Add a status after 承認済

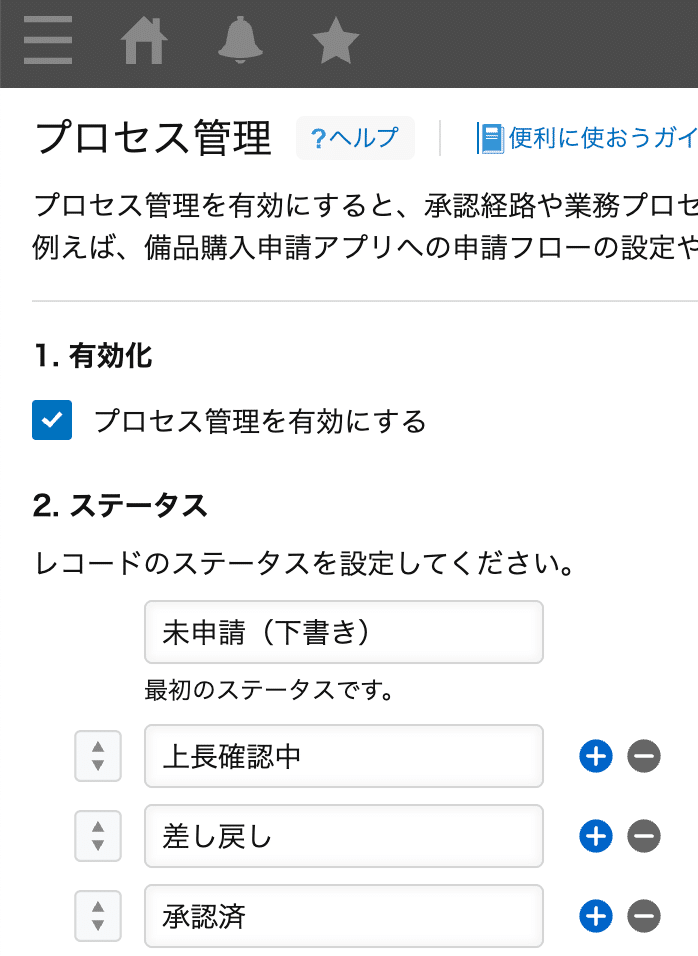(596, 916)
